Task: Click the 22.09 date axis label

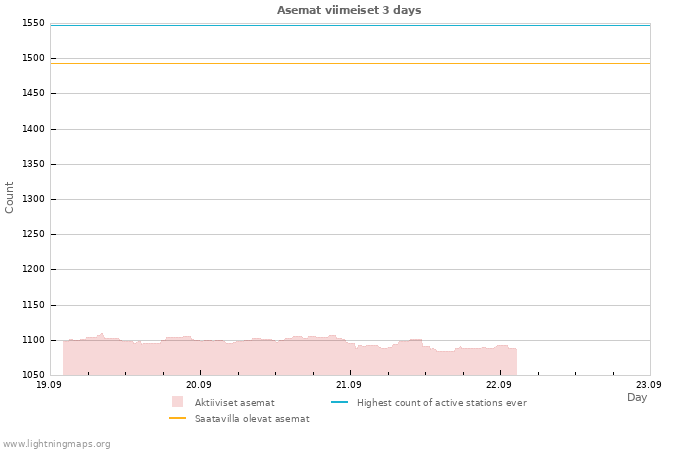Action: [x=499, y=385]
